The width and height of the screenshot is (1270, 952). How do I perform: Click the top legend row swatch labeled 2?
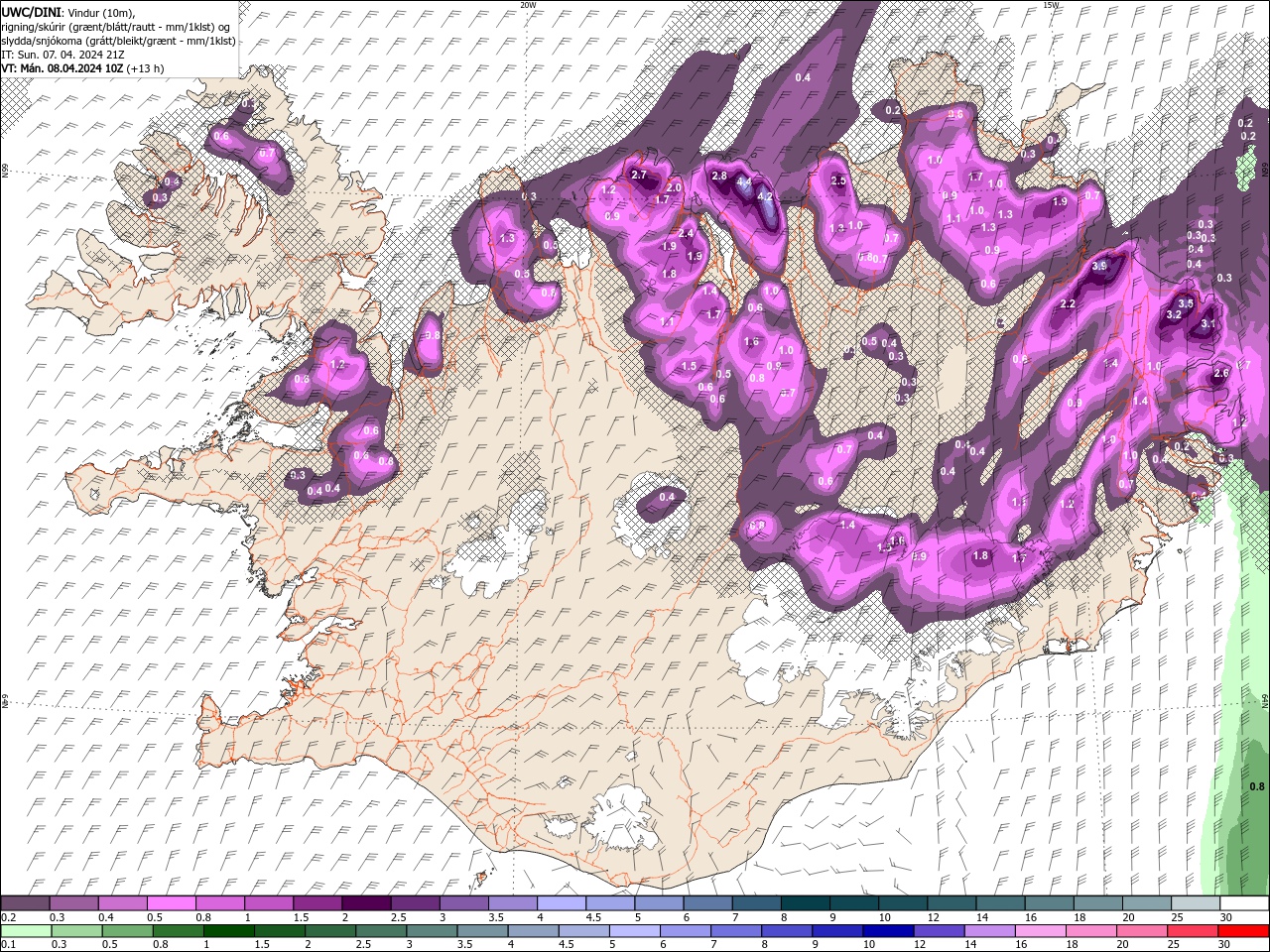366,902
